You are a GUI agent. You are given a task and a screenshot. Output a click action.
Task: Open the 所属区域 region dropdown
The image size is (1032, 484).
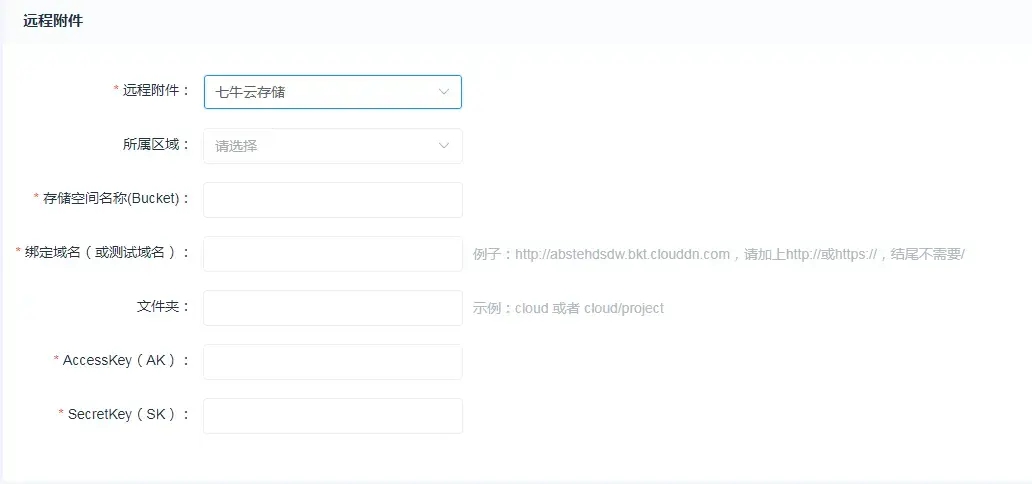click(320, 146)
